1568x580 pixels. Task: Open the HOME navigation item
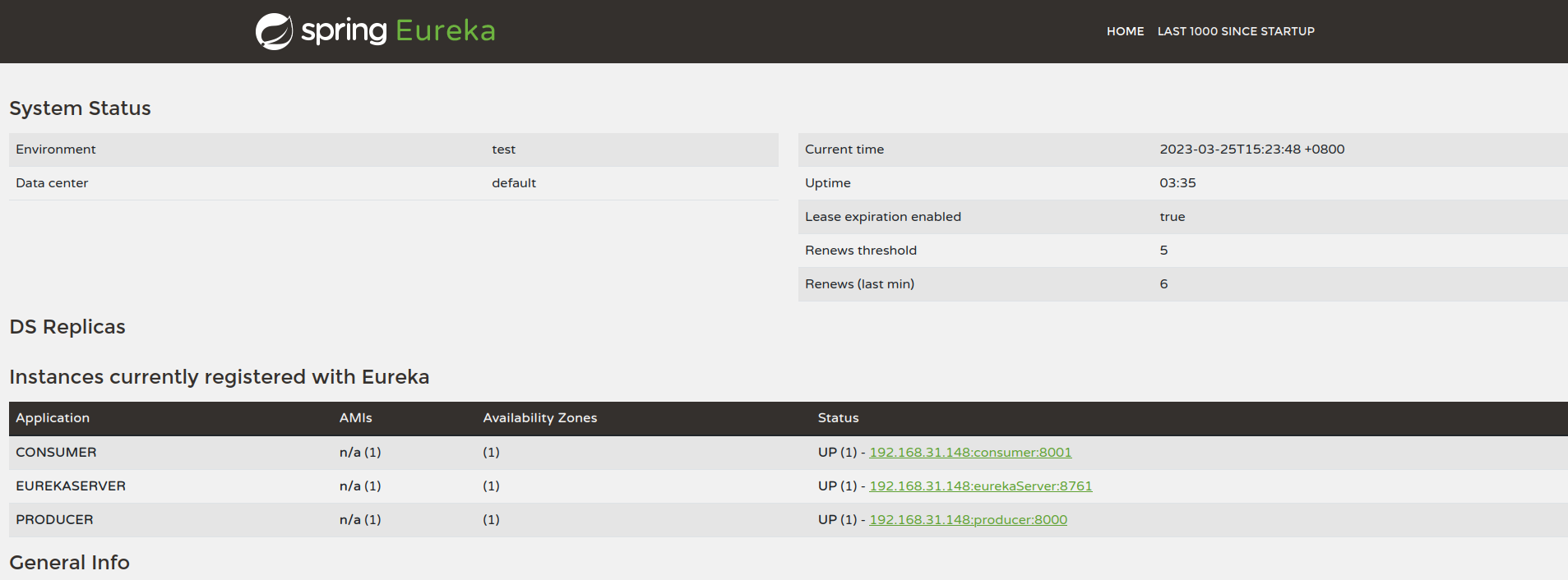click(1125, 31)
